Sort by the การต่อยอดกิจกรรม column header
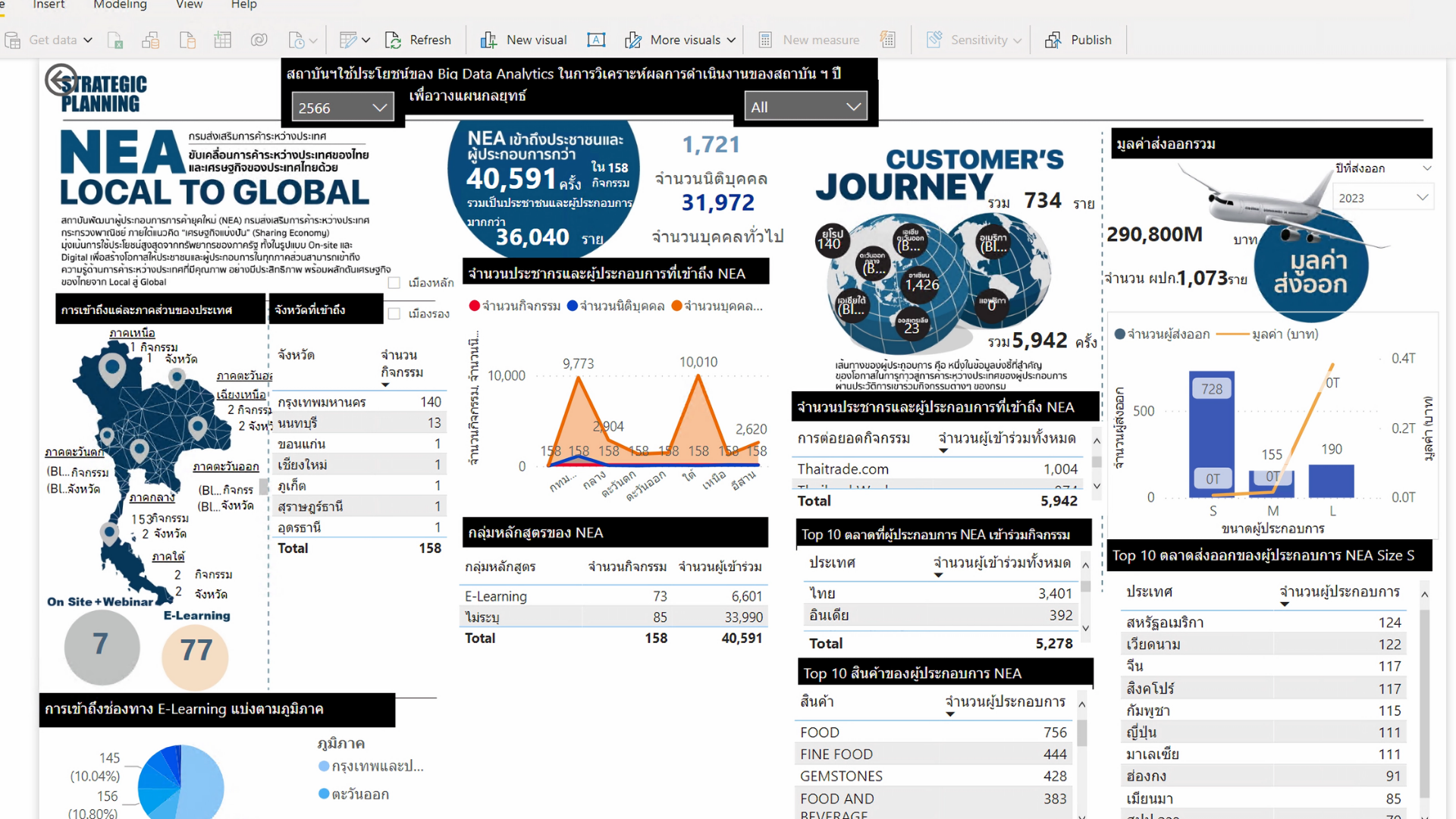 pyautogui.click(x=854, y=438)
